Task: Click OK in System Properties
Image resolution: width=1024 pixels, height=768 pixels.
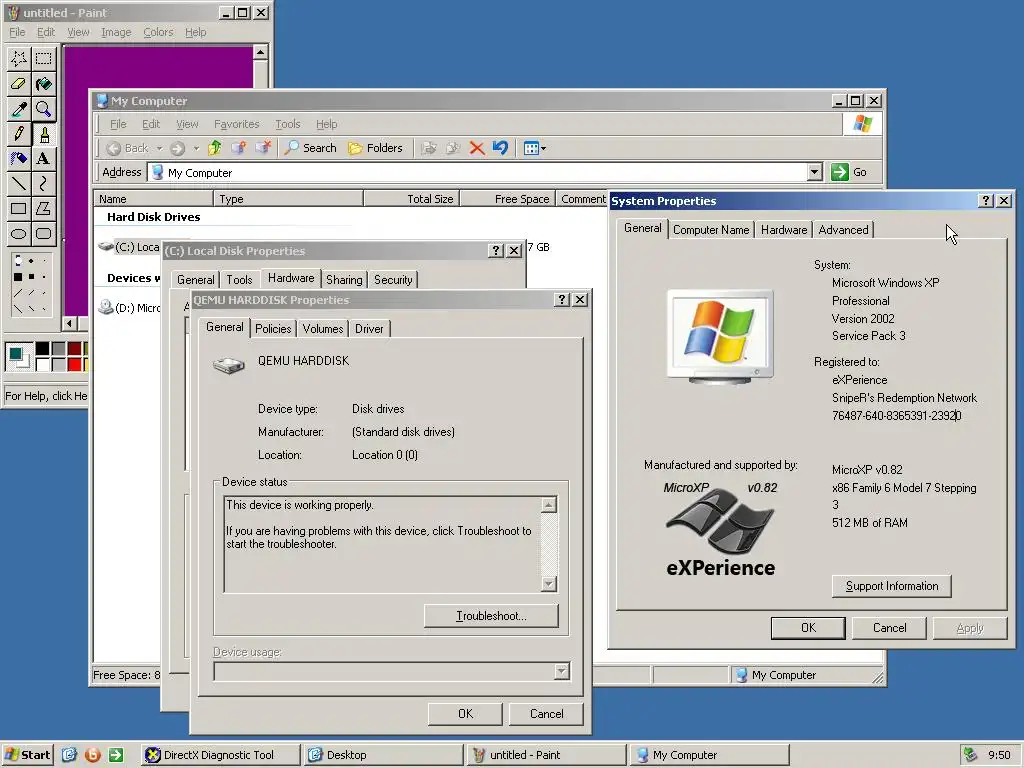Action: [808, 628]
